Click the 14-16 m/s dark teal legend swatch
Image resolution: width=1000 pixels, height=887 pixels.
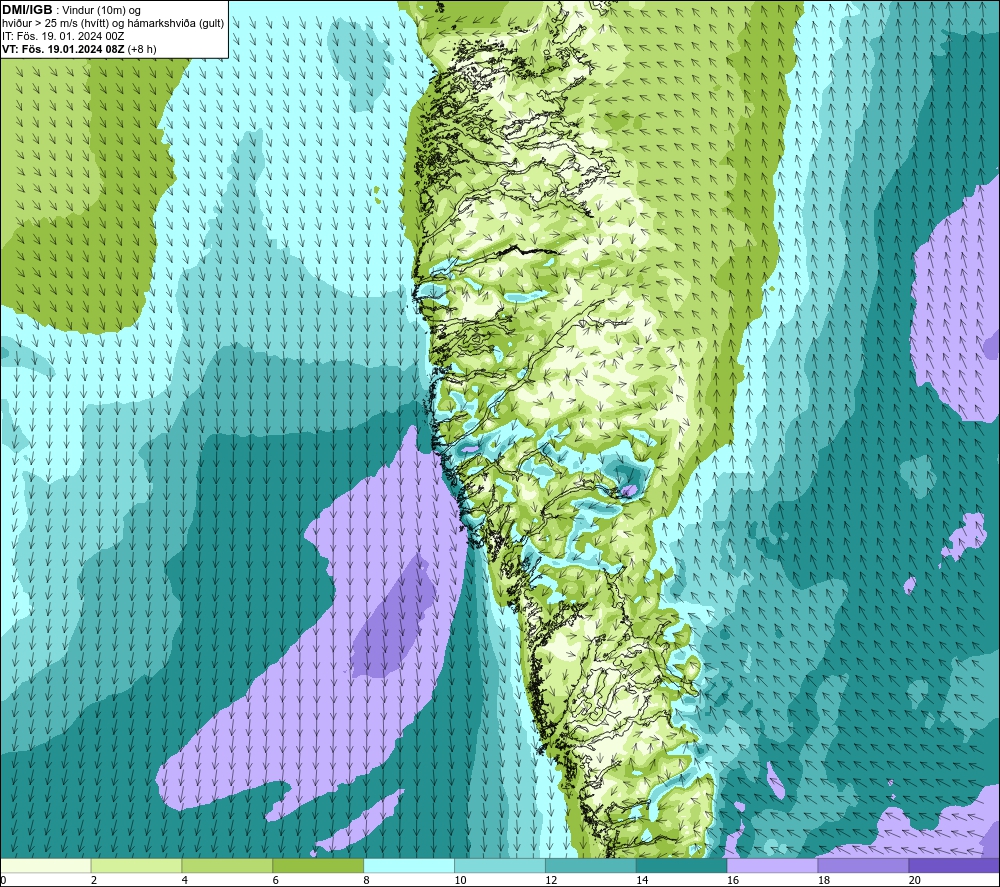pyautogui.click(x=681, y=865)
